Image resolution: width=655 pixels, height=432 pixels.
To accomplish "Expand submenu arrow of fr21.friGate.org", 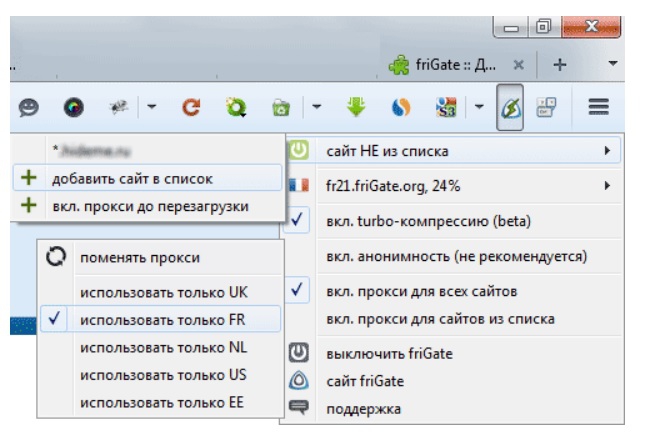I will [x=607, y=186].
